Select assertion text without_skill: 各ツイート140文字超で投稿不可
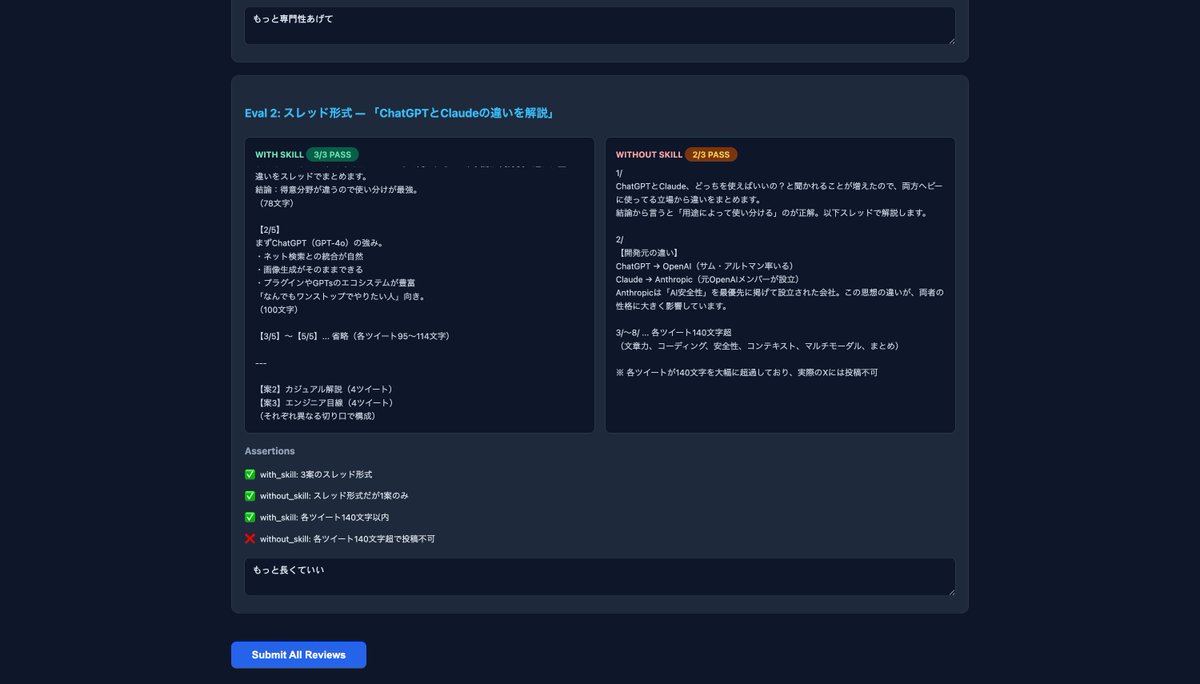This screenshot has height=684, width=1200. click(347, 539)
